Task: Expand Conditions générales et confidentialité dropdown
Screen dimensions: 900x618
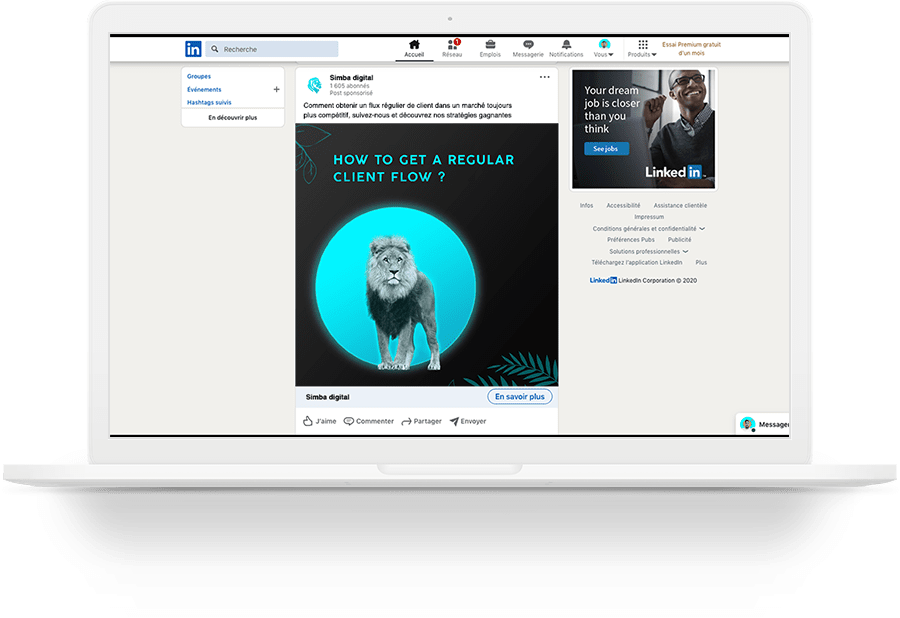Action: (x=649, y=228)
